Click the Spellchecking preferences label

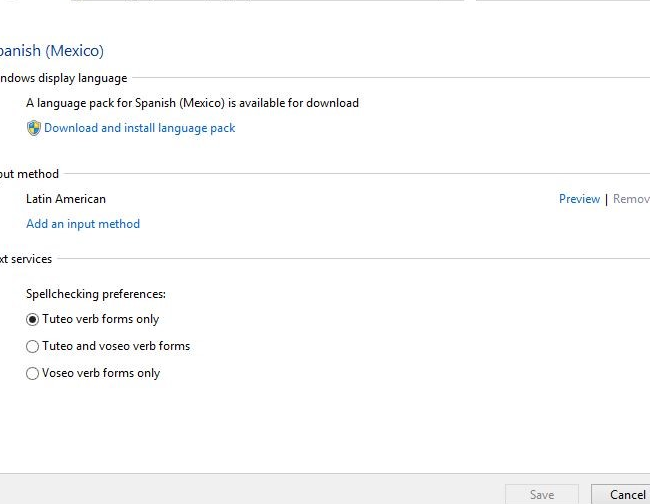click(96, 294)
